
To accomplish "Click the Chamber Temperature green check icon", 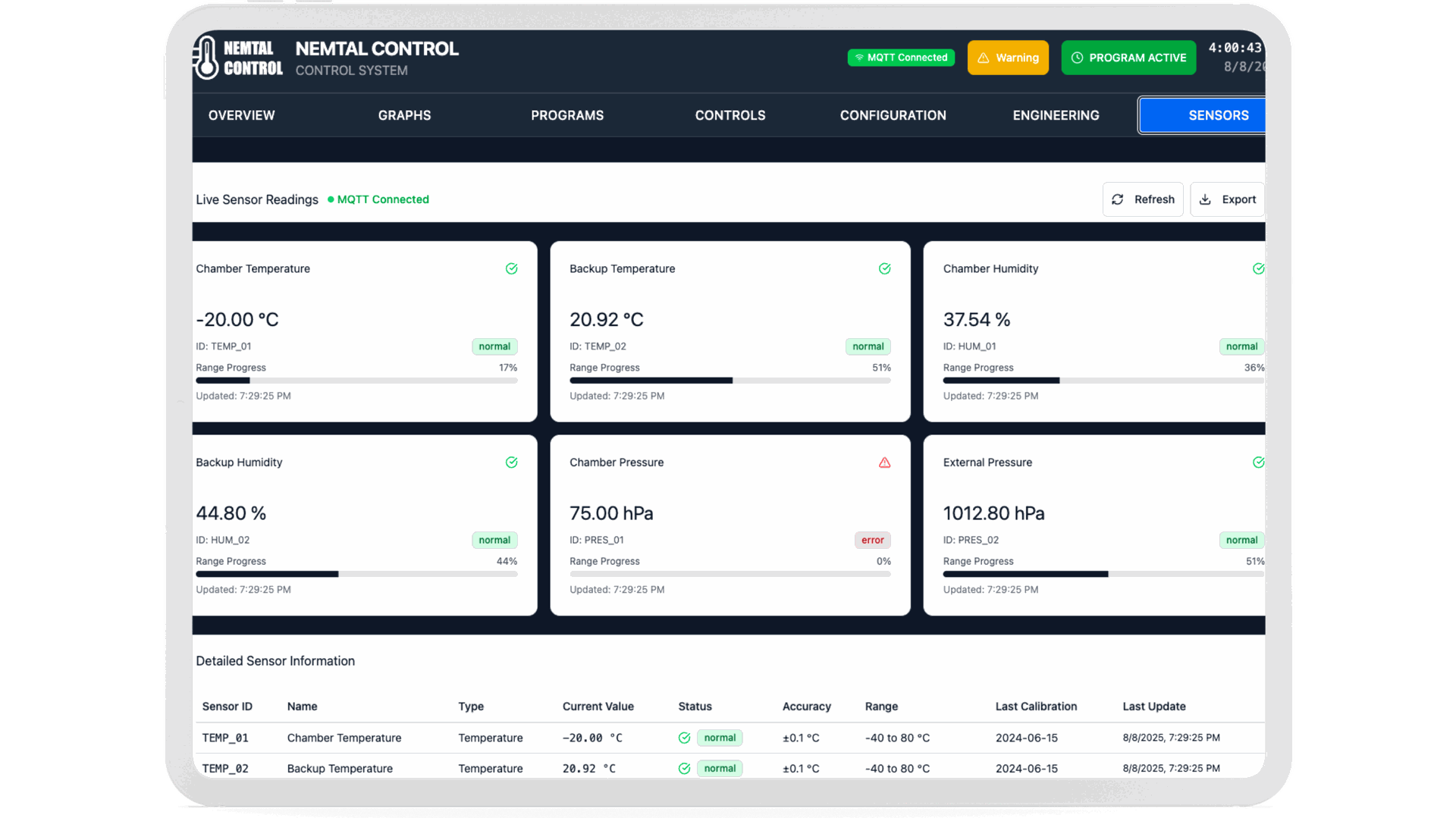I will coord(512,269).
